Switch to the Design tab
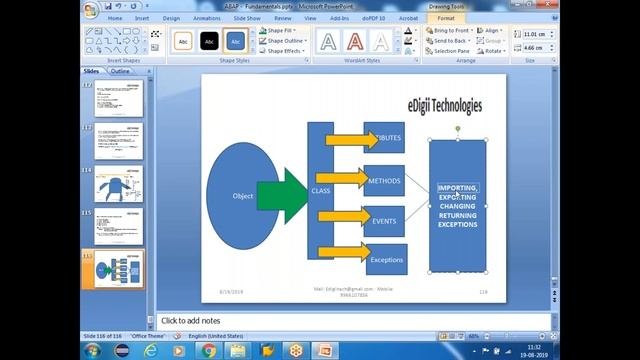Image resolution: width=640 pixels, height=360 pixels. click(x=171, y=18)
